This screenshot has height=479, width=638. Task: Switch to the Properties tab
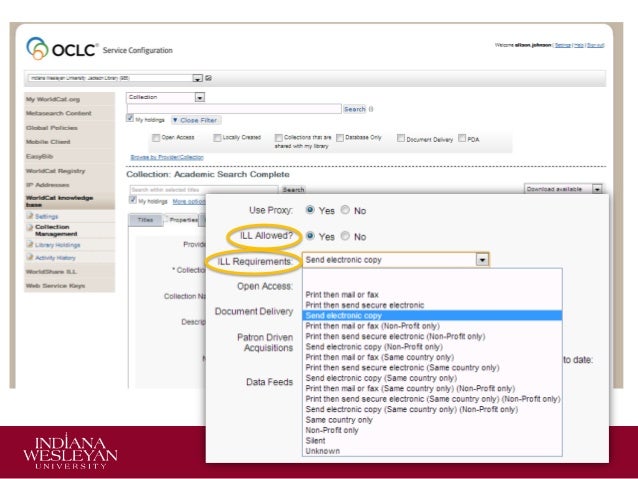pos(182,220)
